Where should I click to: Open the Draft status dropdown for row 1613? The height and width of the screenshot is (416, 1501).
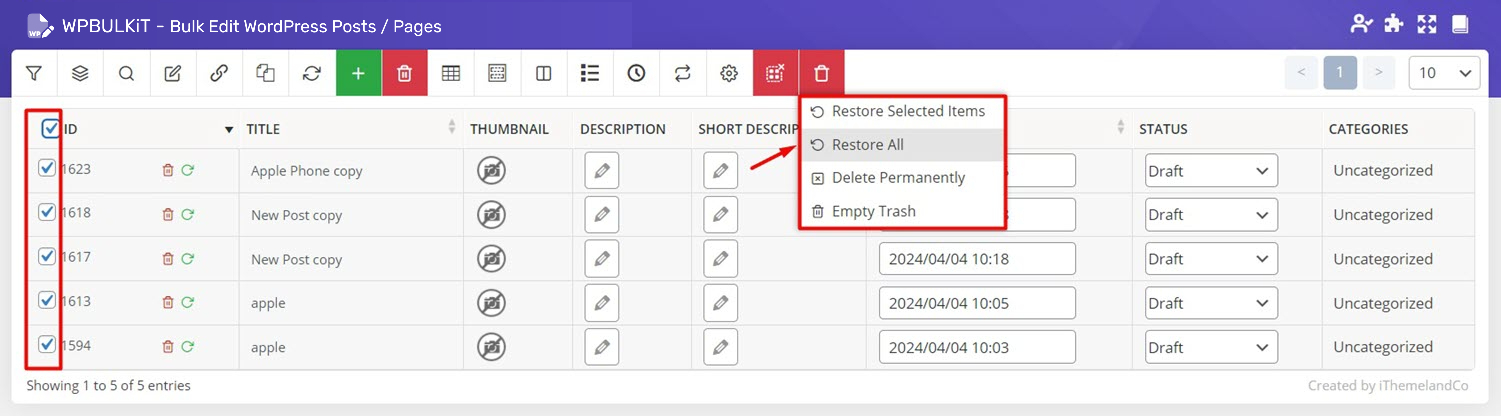coord(1211,303)
